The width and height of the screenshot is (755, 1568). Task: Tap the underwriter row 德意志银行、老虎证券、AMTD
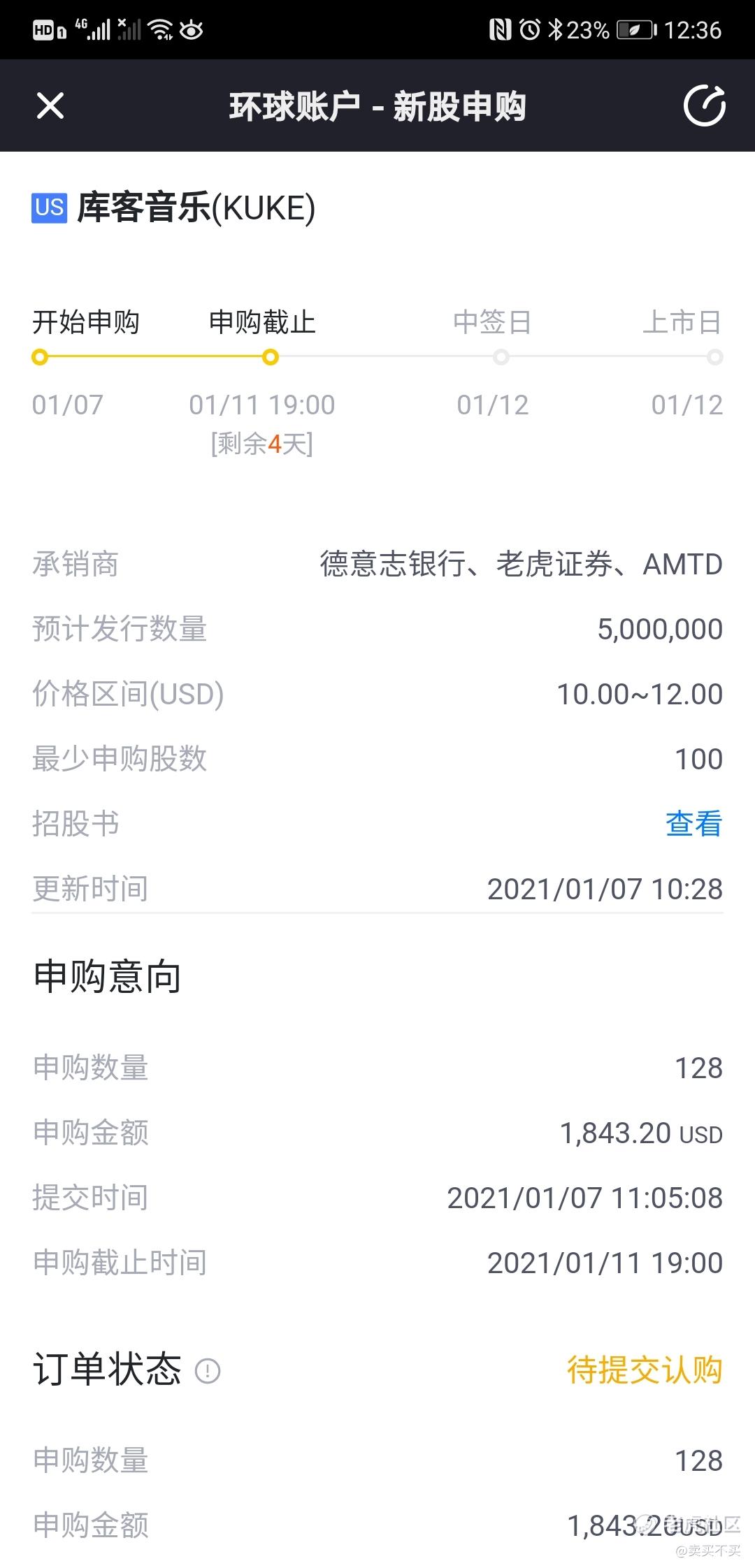[377, 564]
